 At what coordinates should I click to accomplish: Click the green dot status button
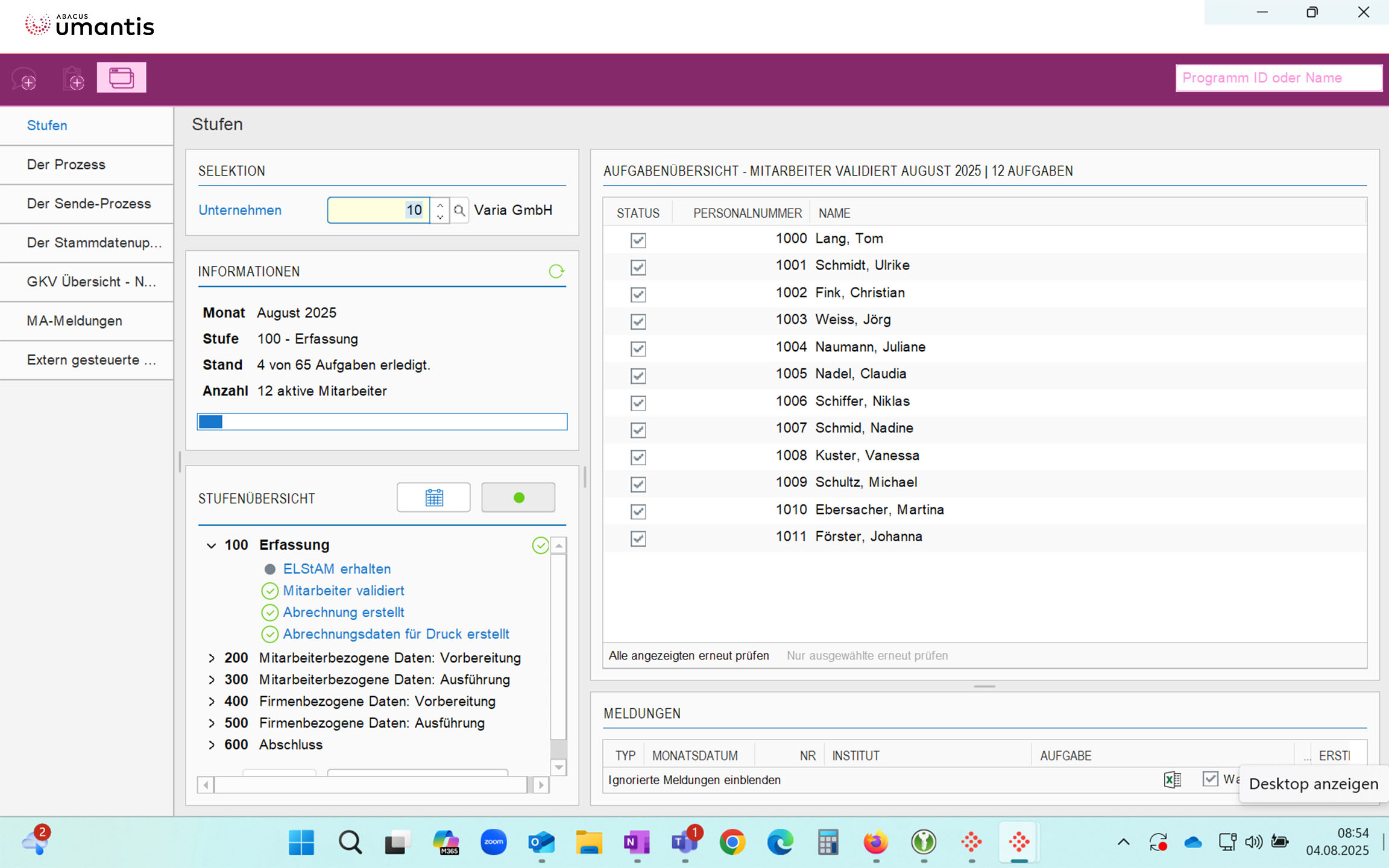click(518, 497)
